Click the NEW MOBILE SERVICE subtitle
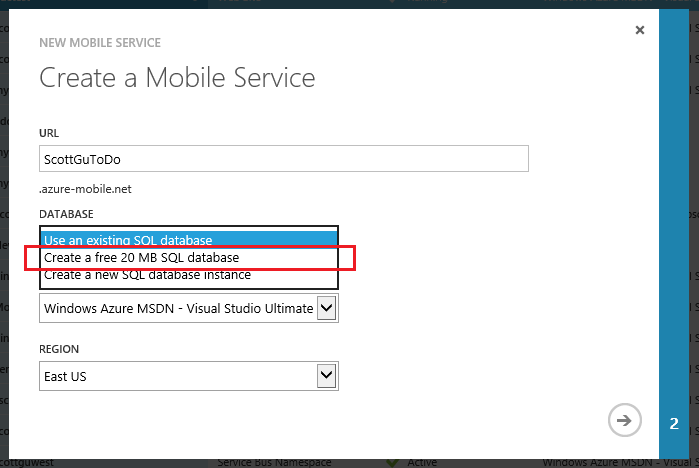 point(100,43)
